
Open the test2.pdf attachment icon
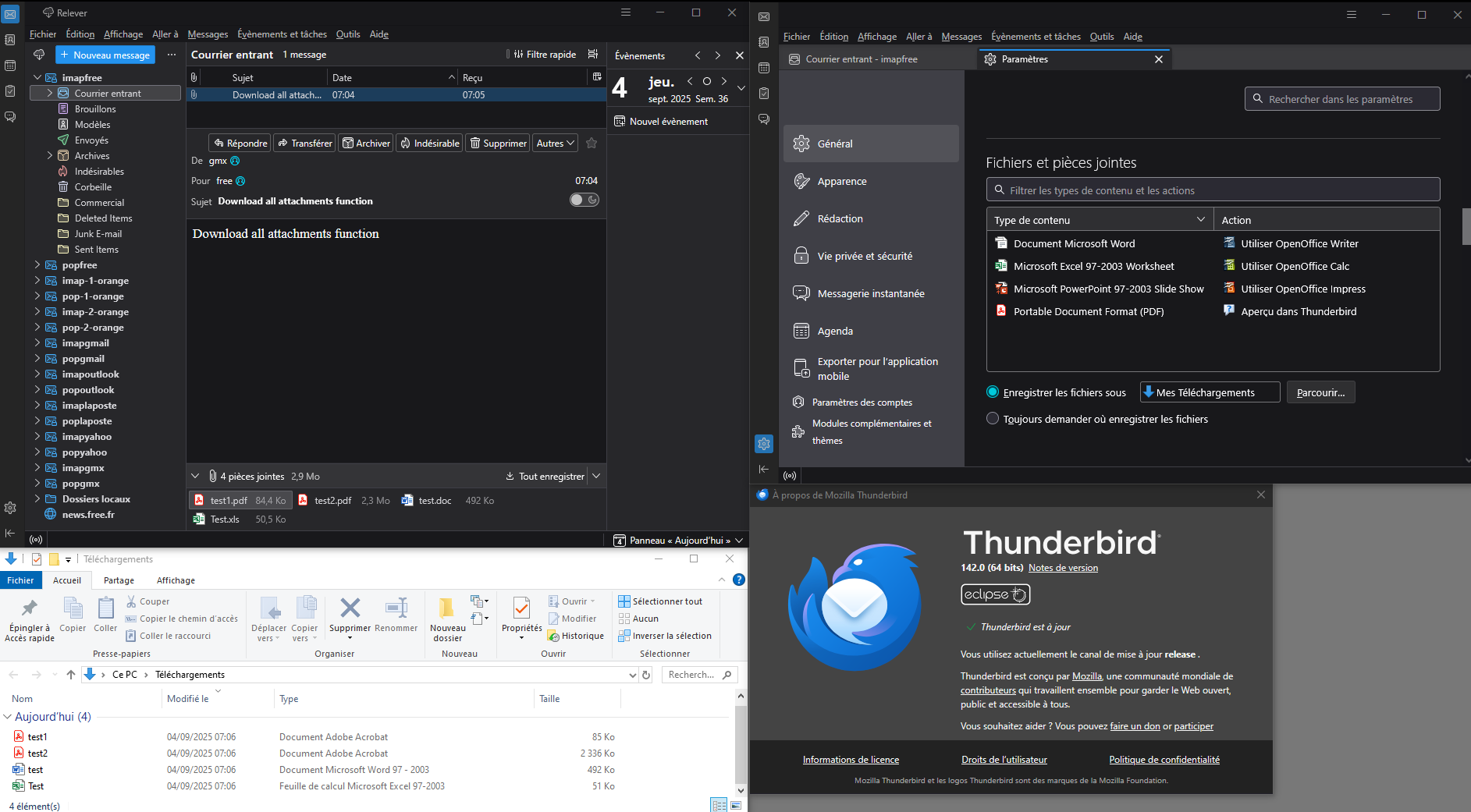(x=303, y=501)
